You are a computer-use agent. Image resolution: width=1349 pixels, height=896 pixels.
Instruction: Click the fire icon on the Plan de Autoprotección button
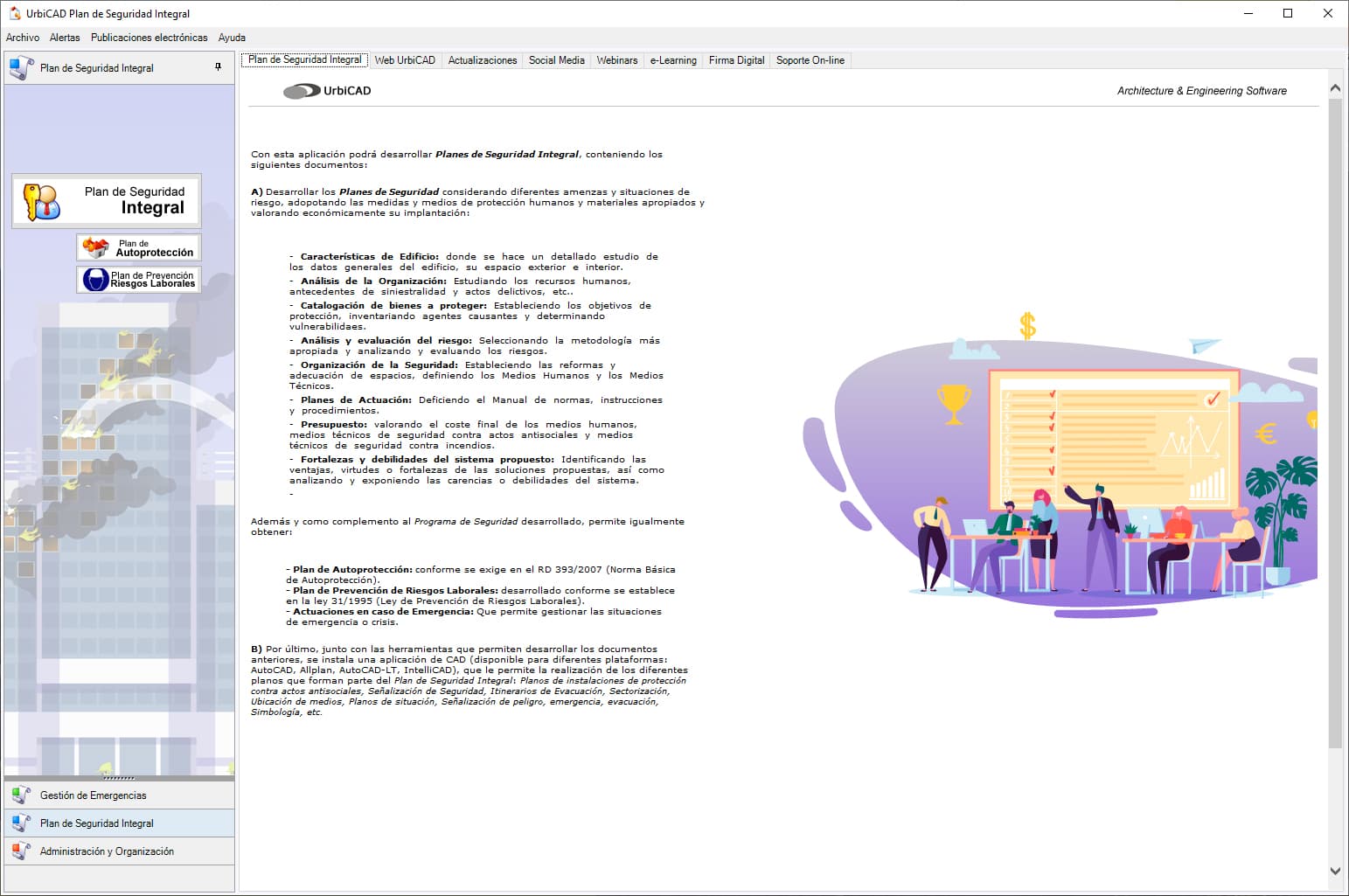click(x=95, y=247)
